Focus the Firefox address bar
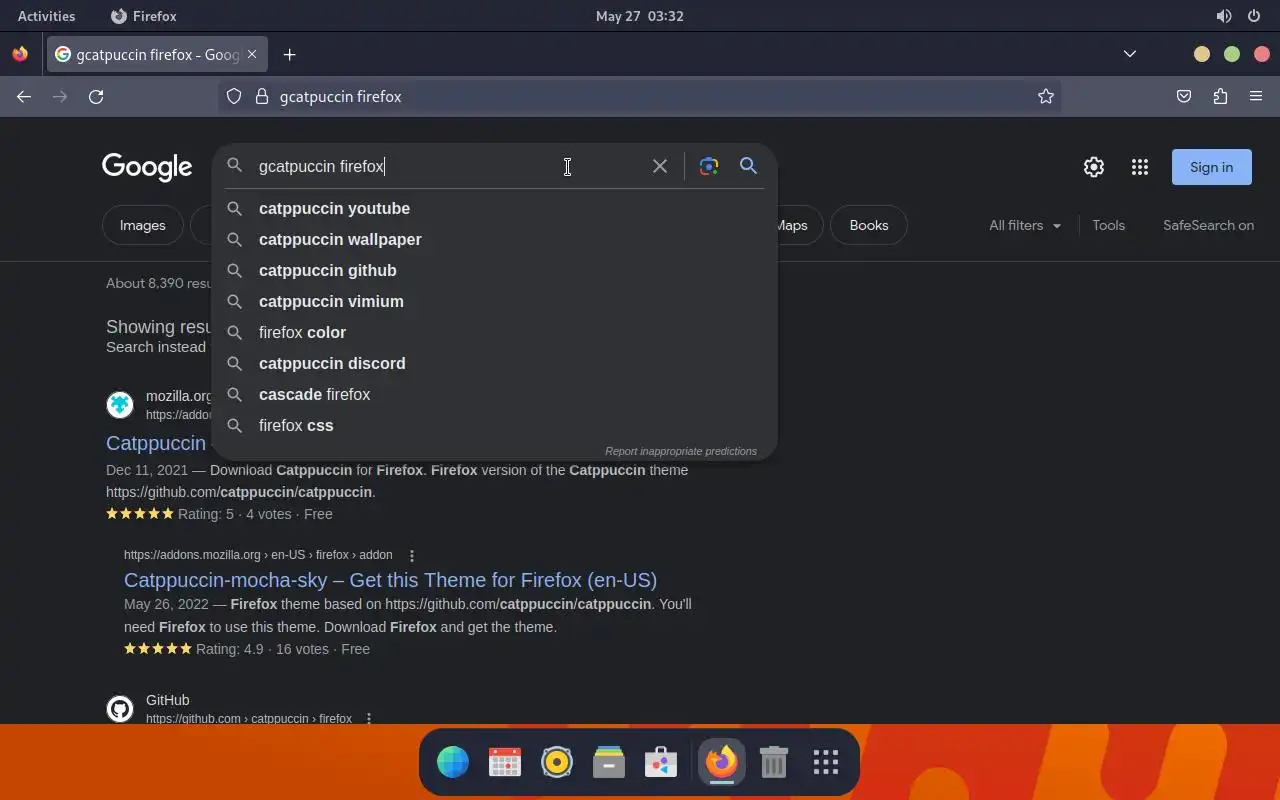 click(x=640, y=97)
